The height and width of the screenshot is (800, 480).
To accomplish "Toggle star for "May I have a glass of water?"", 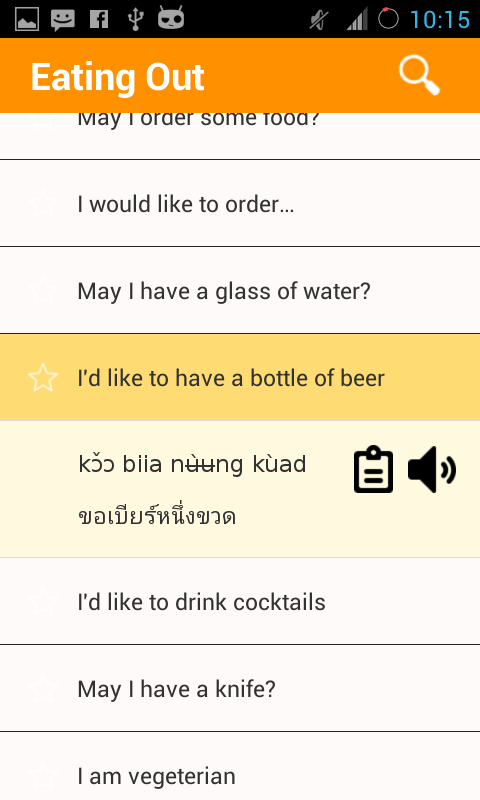I will click(43, 290).
